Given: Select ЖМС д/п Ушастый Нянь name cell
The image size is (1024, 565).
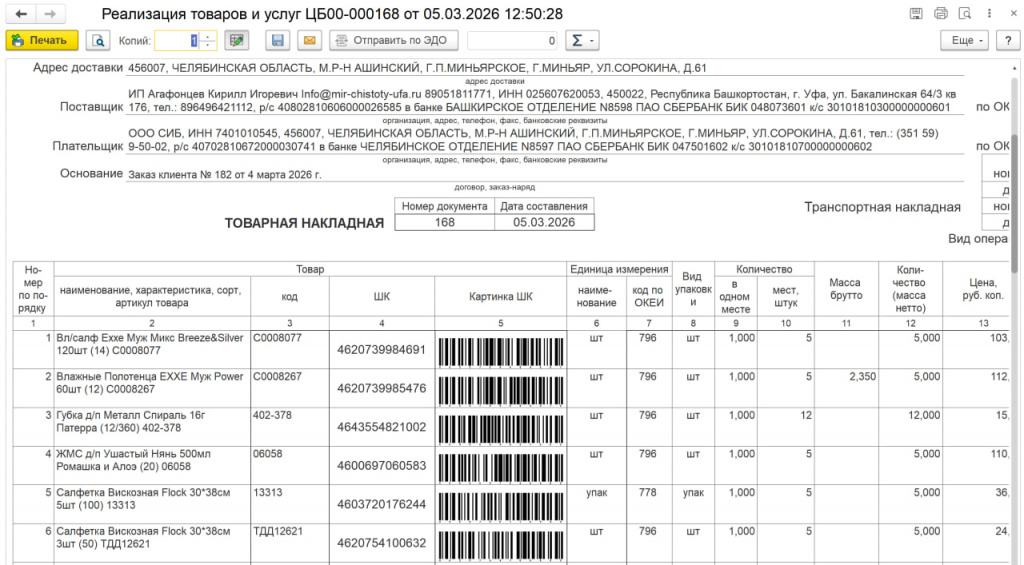Looking at the screenshot, I should coord(152,466).
